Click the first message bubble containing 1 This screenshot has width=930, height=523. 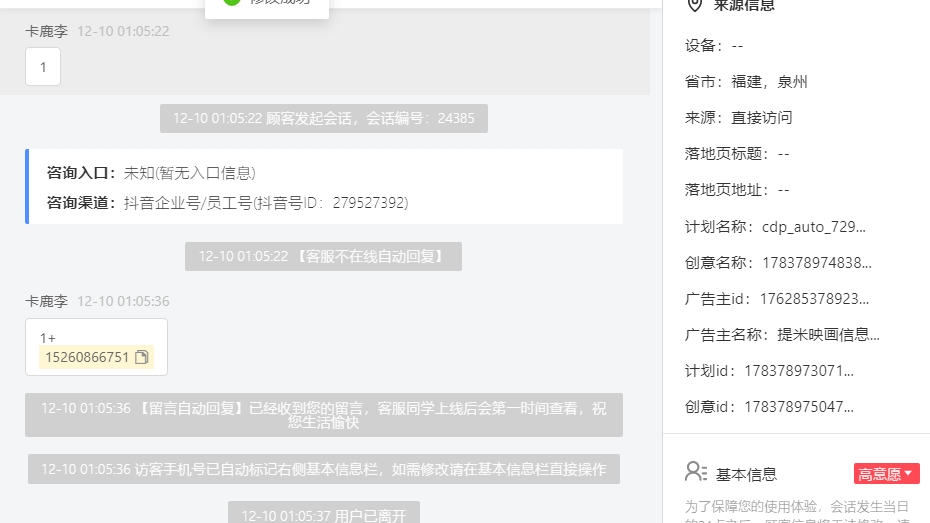click(43, 67)
